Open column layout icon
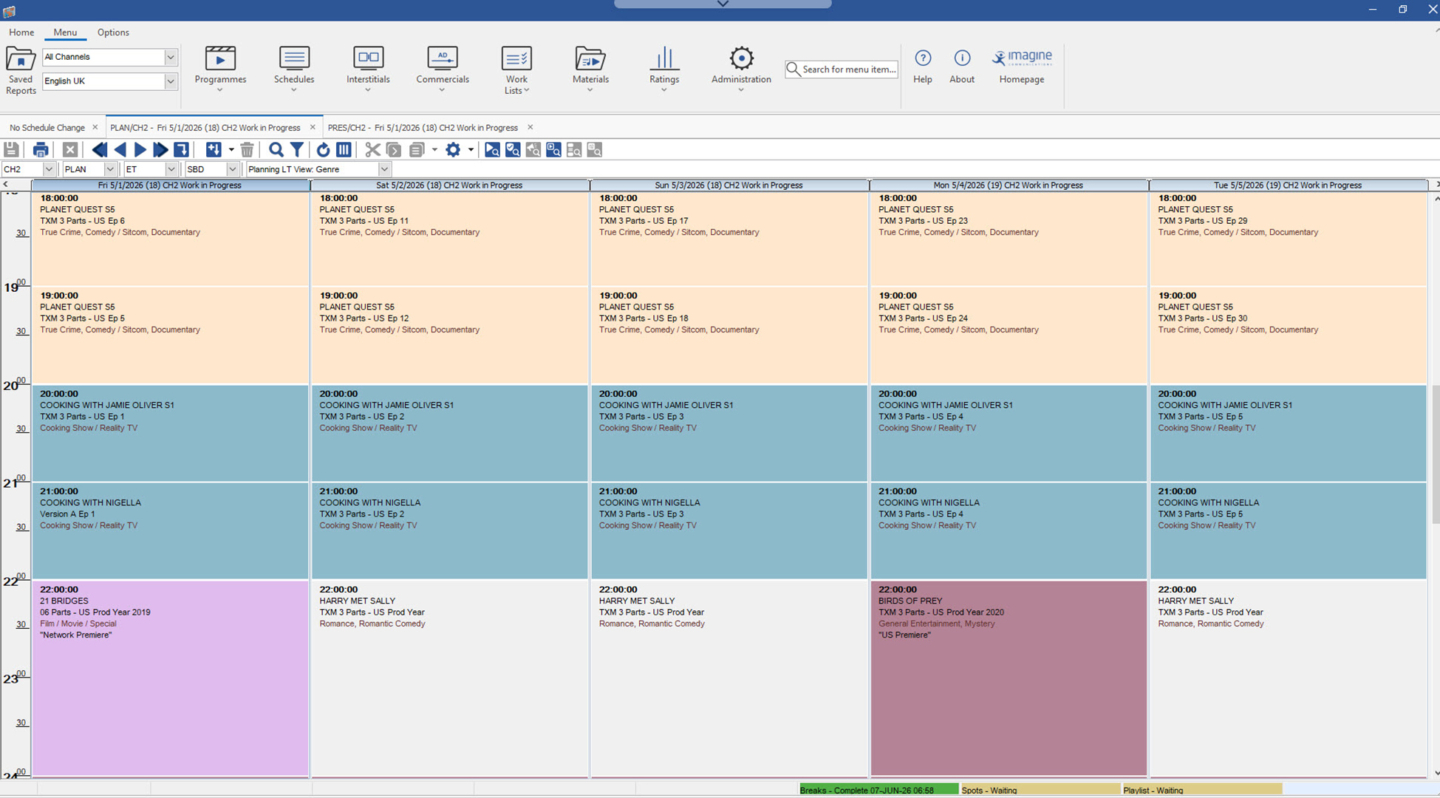Screen dimensions: 1440x798 point(344,150)
